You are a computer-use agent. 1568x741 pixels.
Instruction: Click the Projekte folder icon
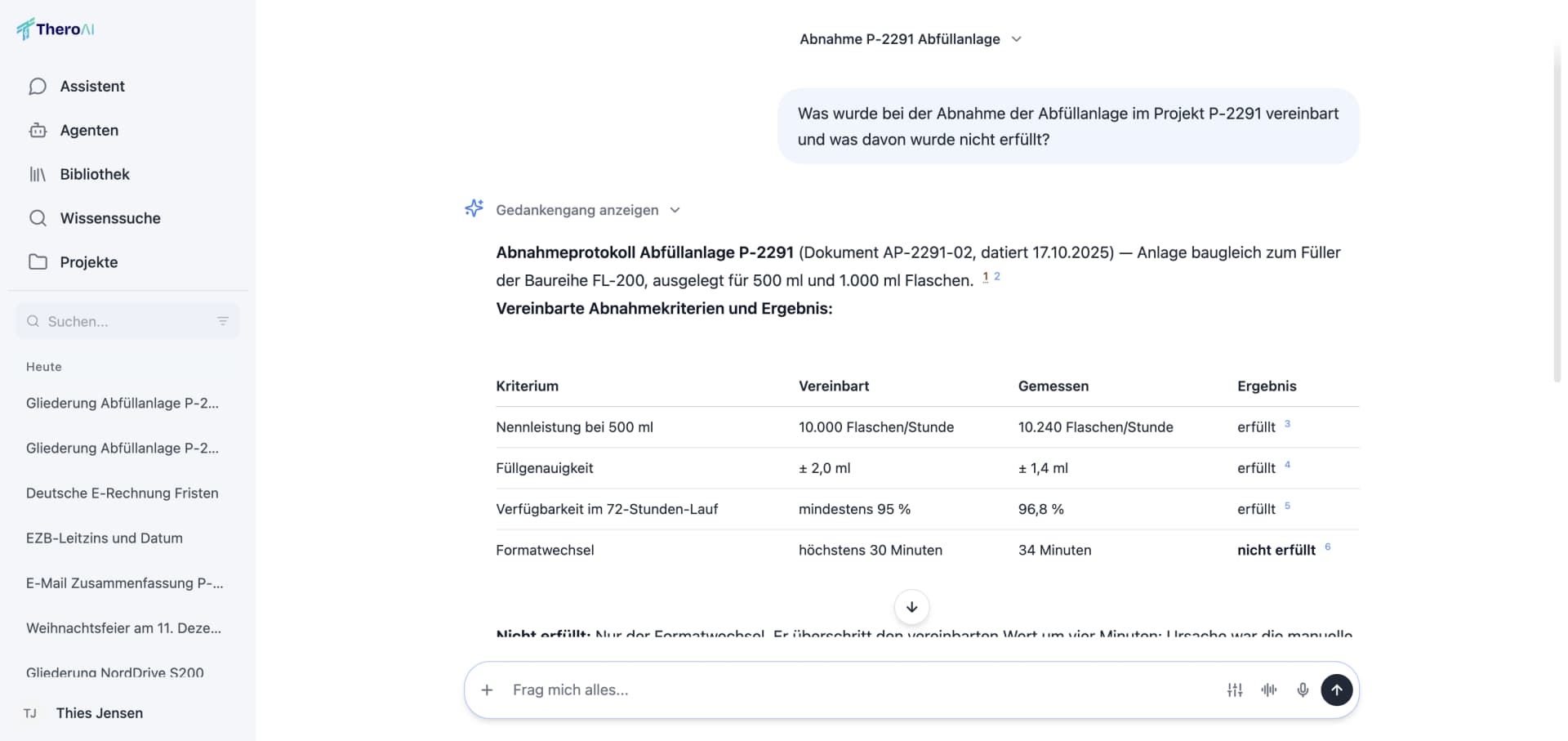[x=38, y=262]
